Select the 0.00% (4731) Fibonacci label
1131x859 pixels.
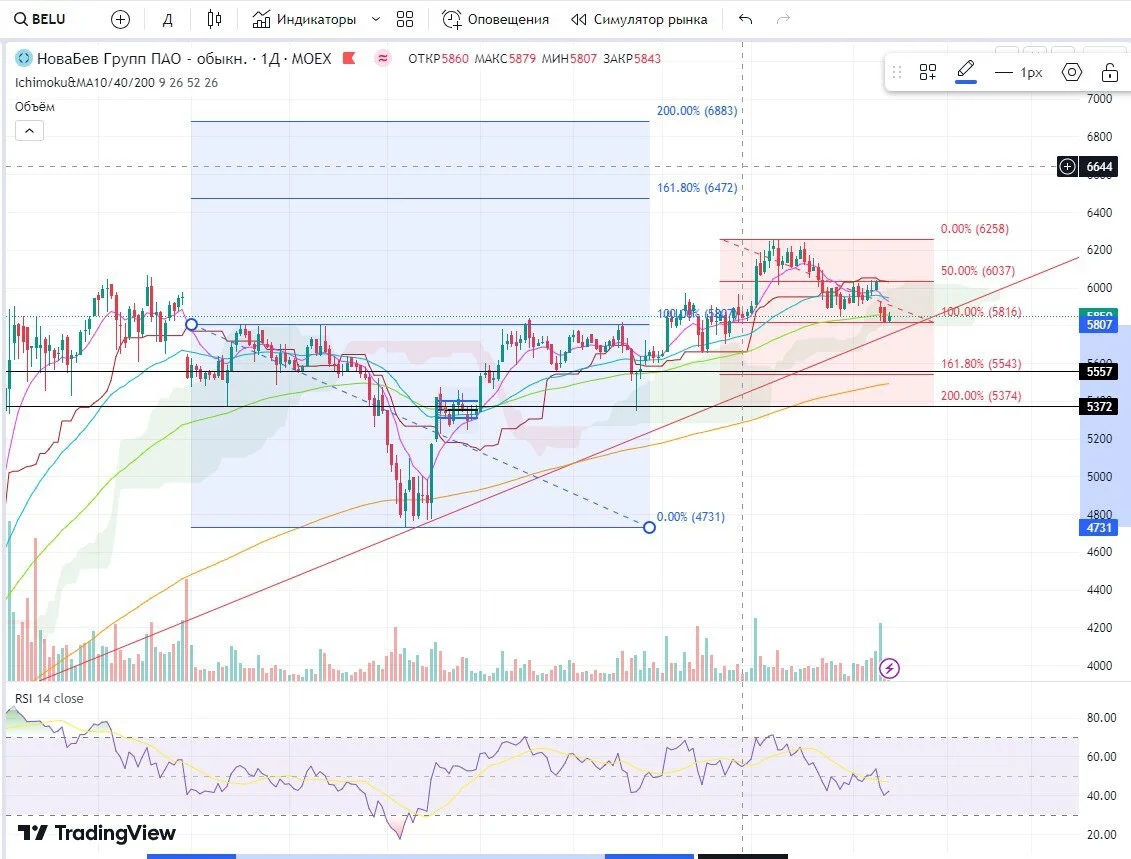pos(691,516)
